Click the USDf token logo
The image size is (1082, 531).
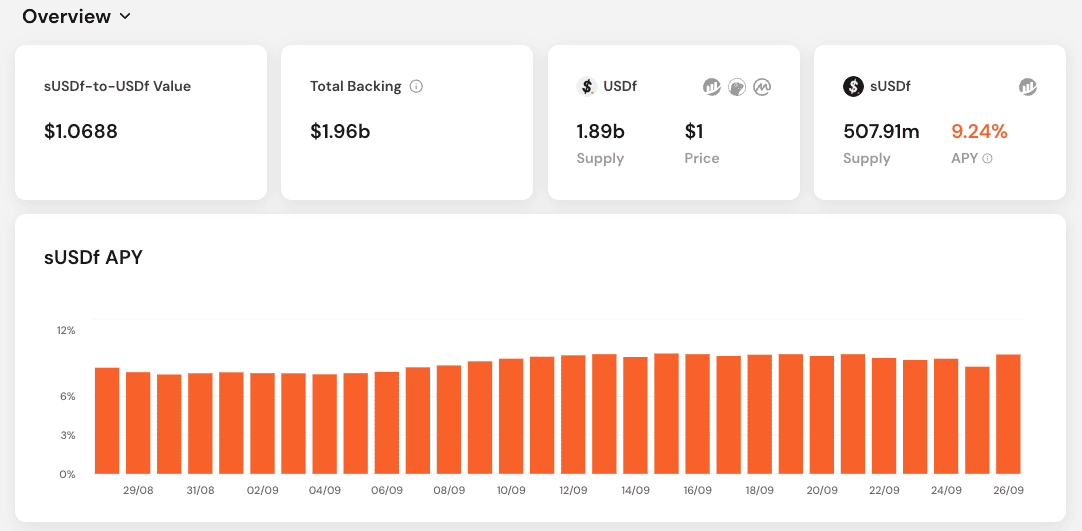587,87
